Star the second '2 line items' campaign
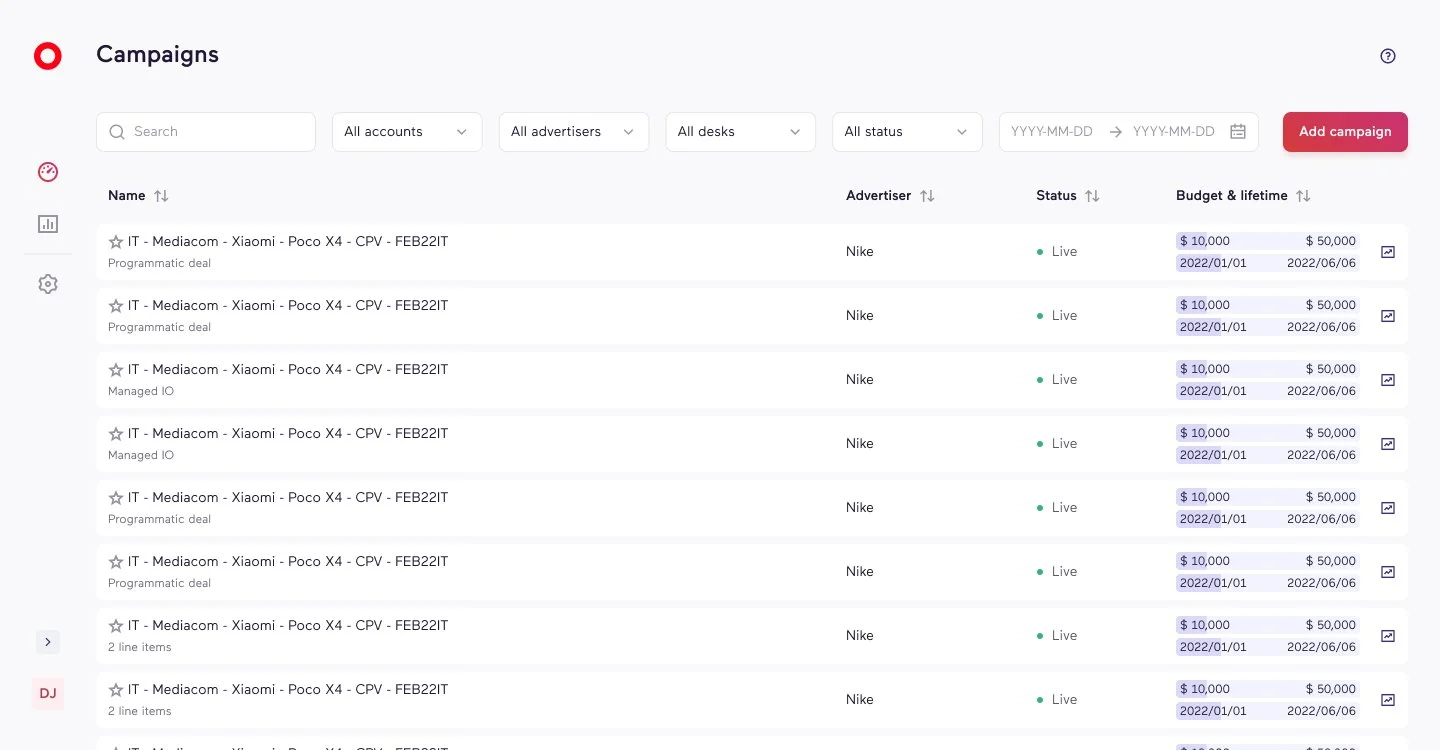This screenshot has height=750, width=1440. pos(116,690)
